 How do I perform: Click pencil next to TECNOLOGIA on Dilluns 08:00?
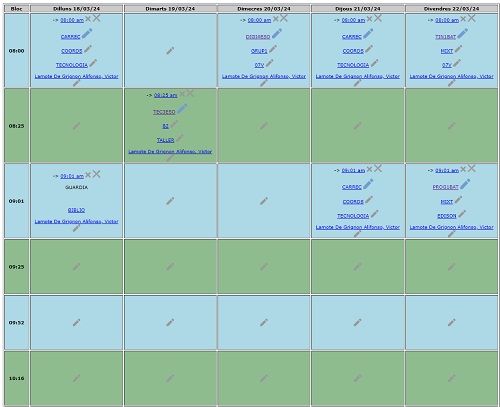[x=93, y=63]
